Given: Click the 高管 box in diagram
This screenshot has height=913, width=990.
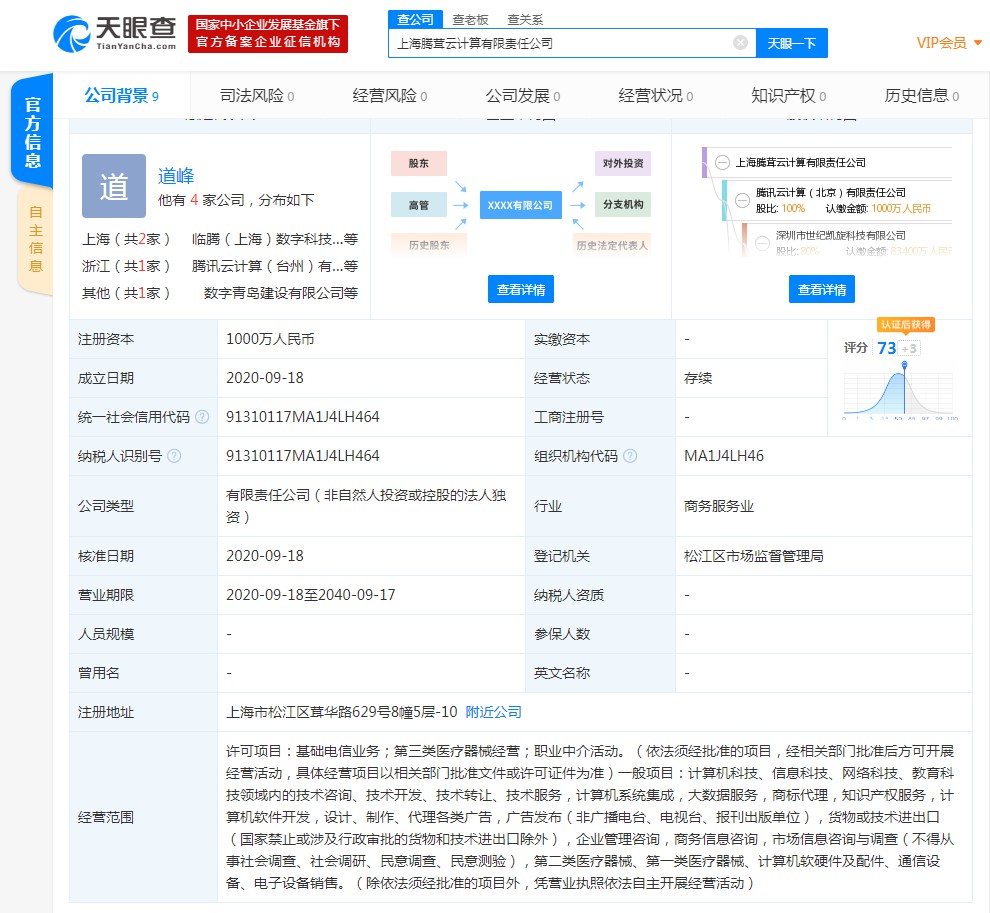Looking at the screenshot, I should [x=419, y=205].
